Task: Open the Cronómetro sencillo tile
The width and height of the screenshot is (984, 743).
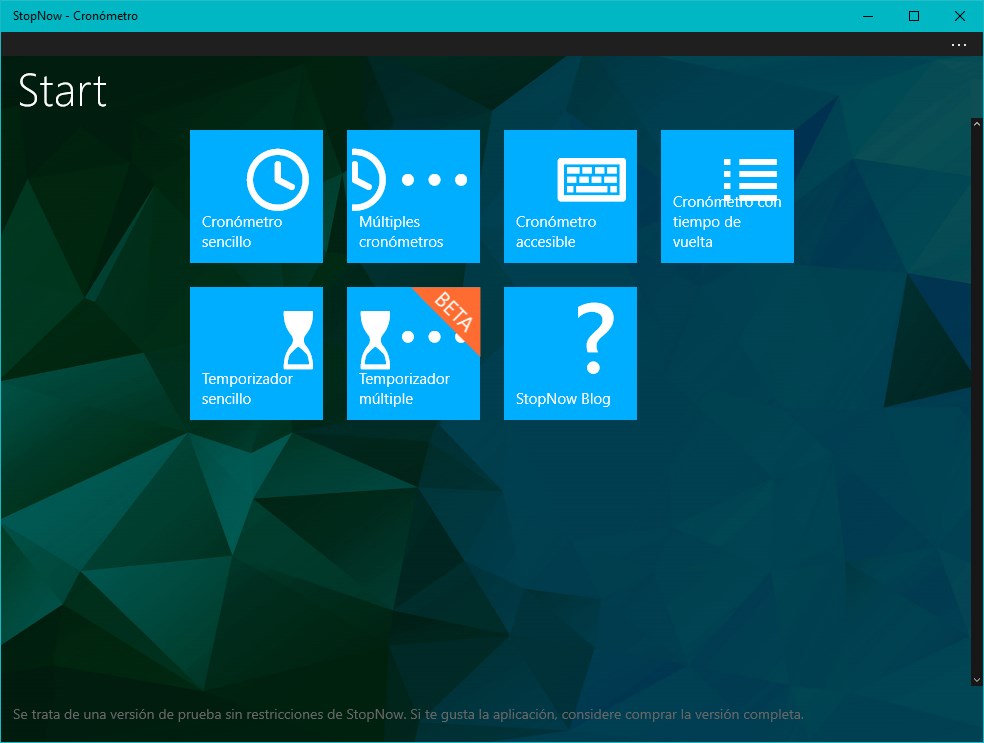Action: [256, 196]
